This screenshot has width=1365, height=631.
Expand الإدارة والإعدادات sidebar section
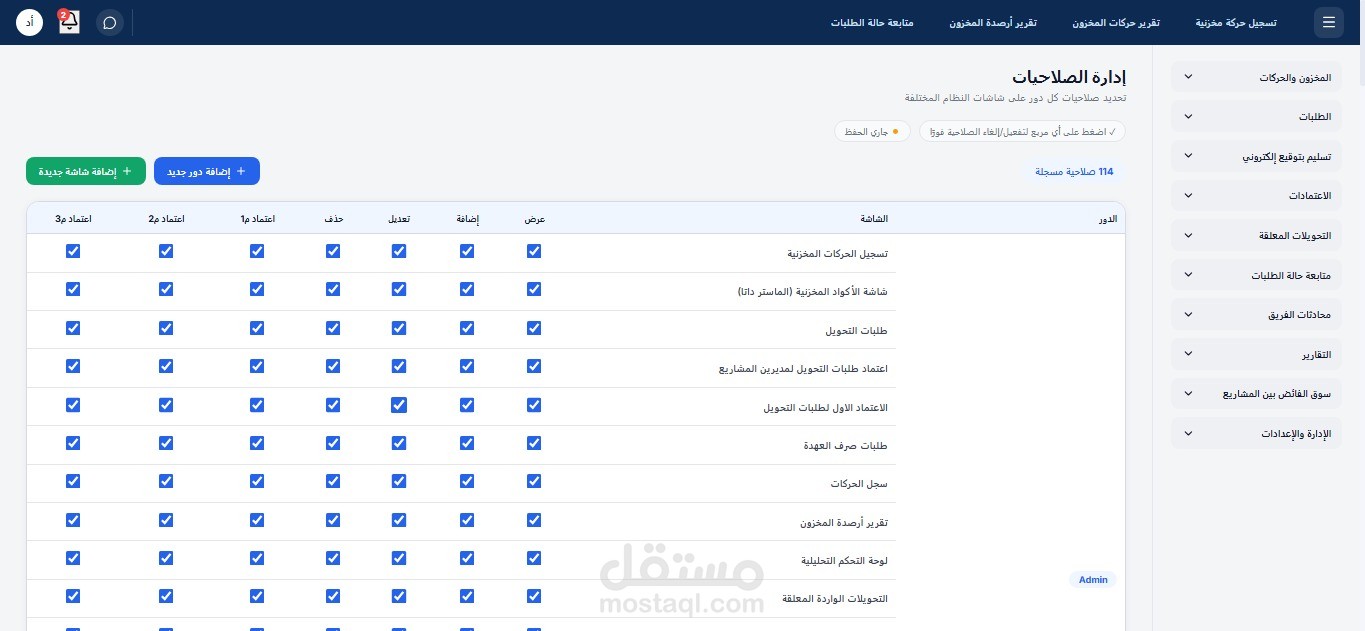click(1255, 433)
